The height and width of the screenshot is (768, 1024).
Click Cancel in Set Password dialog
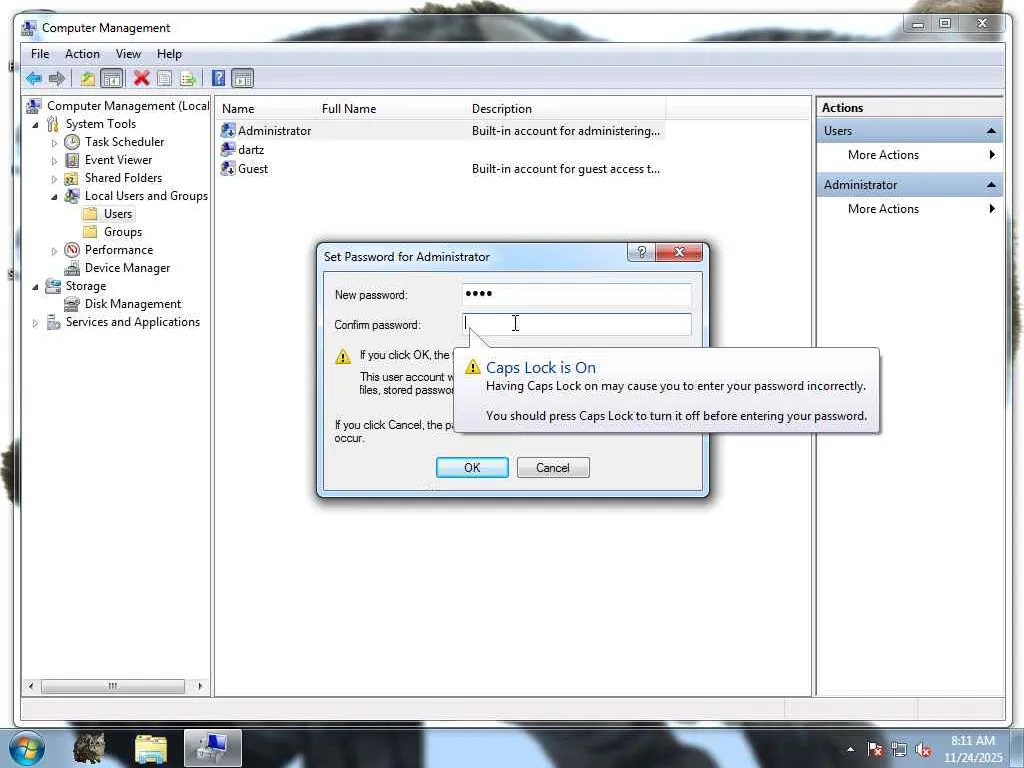pos(553,468)
